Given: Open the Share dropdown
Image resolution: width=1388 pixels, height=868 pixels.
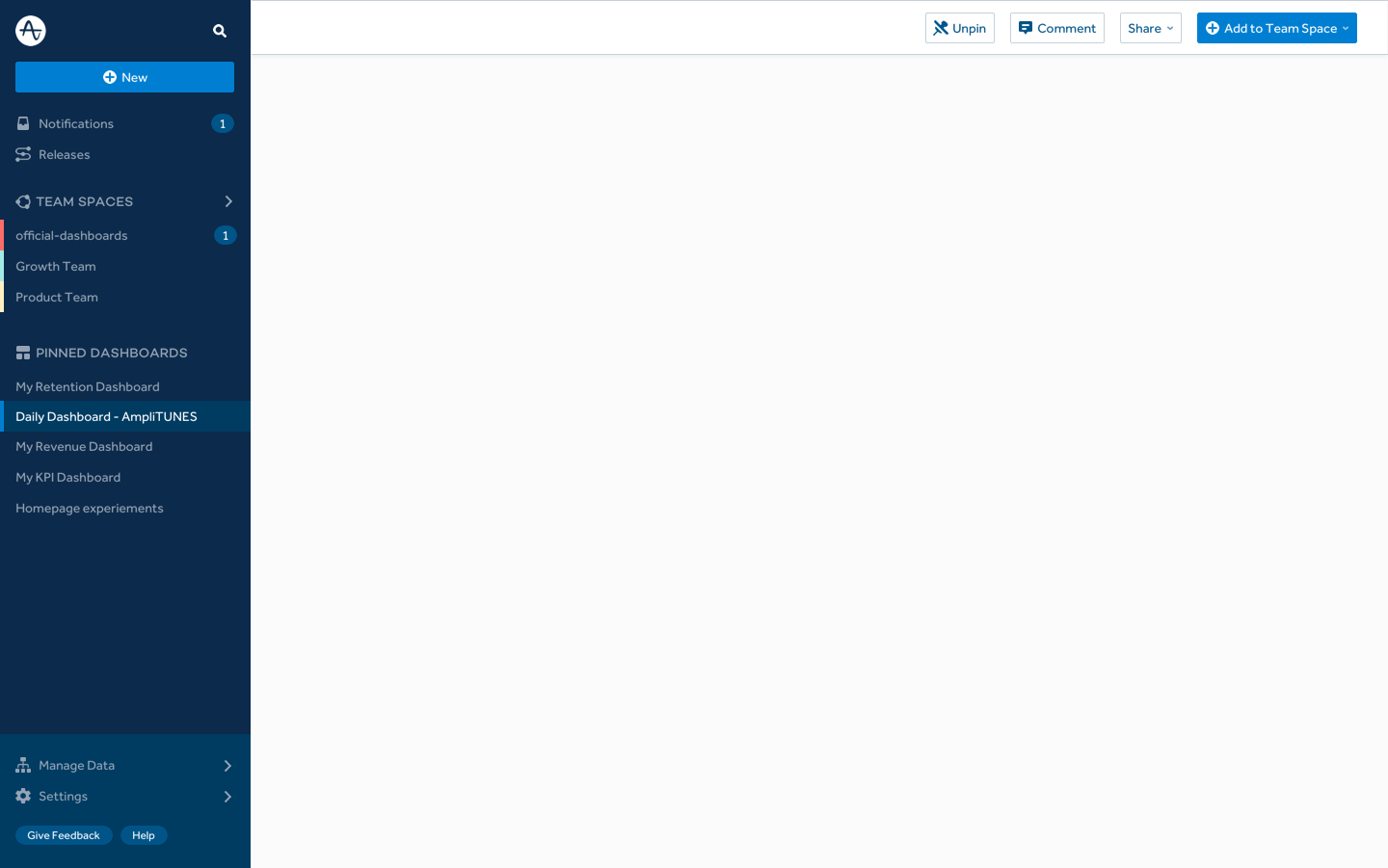Looking at the screenshot, I should (x=1150, y=28).
